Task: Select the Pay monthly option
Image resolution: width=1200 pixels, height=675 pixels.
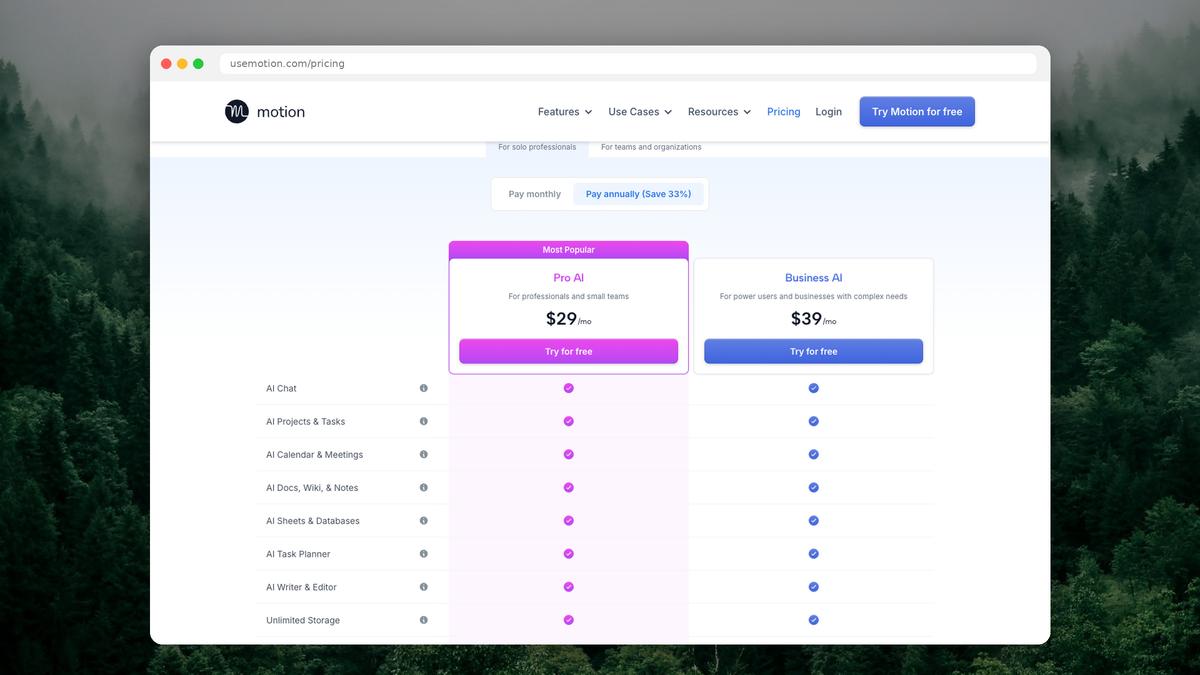Action: (x=533, y=193)
